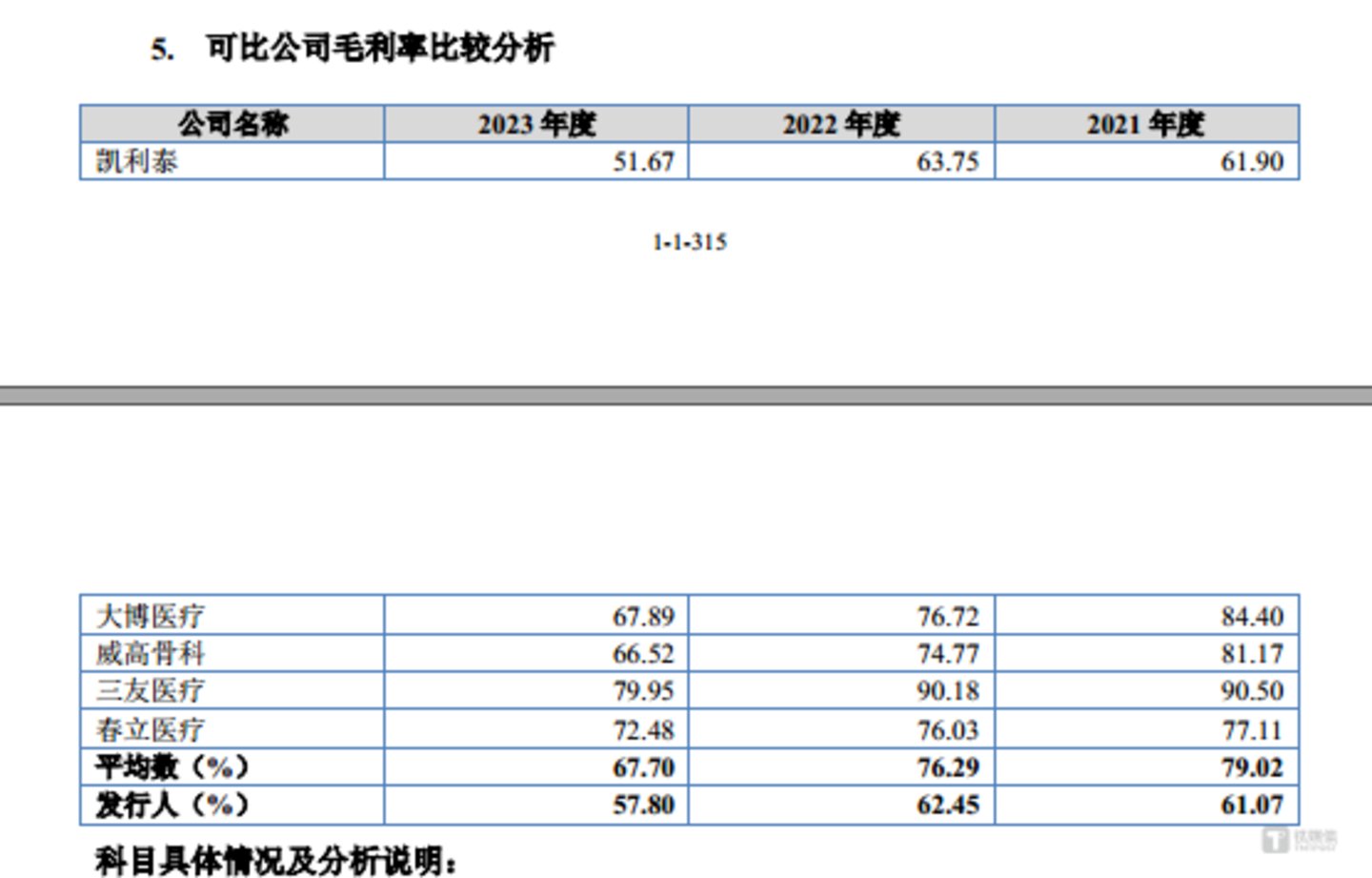Screen dimensions: 1372x878
Task: Select the 发行人 2023 value 57.80
Action: pyautogui.click(x=643, y=805)
